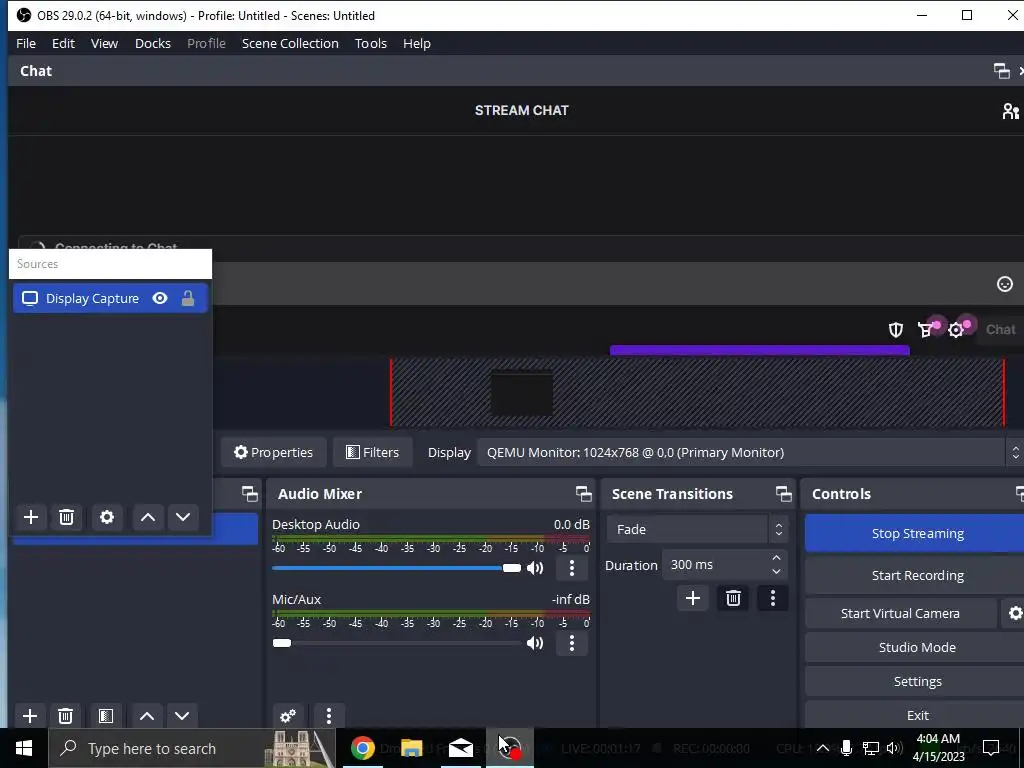This screenshot has width=1024, height=768.
Task: Open the File menu
Action: click(x=26, y=43)
